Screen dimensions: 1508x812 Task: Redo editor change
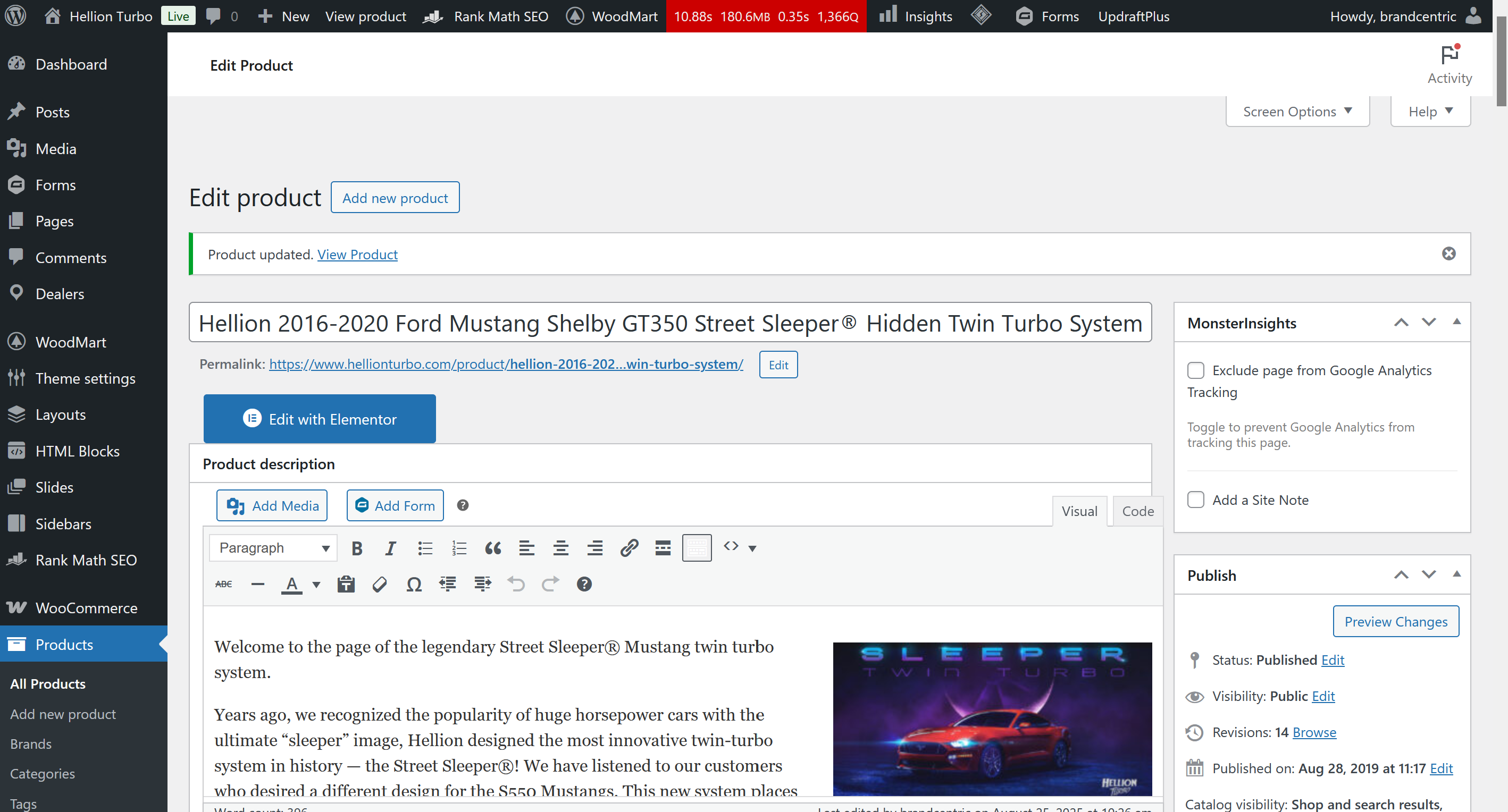click(550, 584)
